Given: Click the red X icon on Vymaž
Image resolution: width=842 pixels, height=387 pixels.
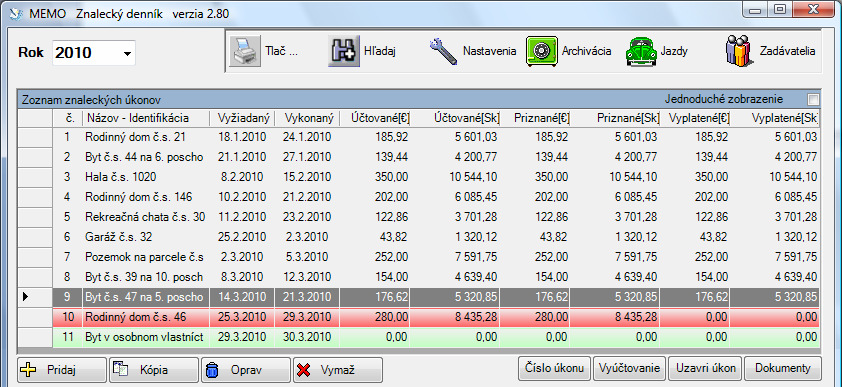Looking at the screenshot, I should point(304,370).
